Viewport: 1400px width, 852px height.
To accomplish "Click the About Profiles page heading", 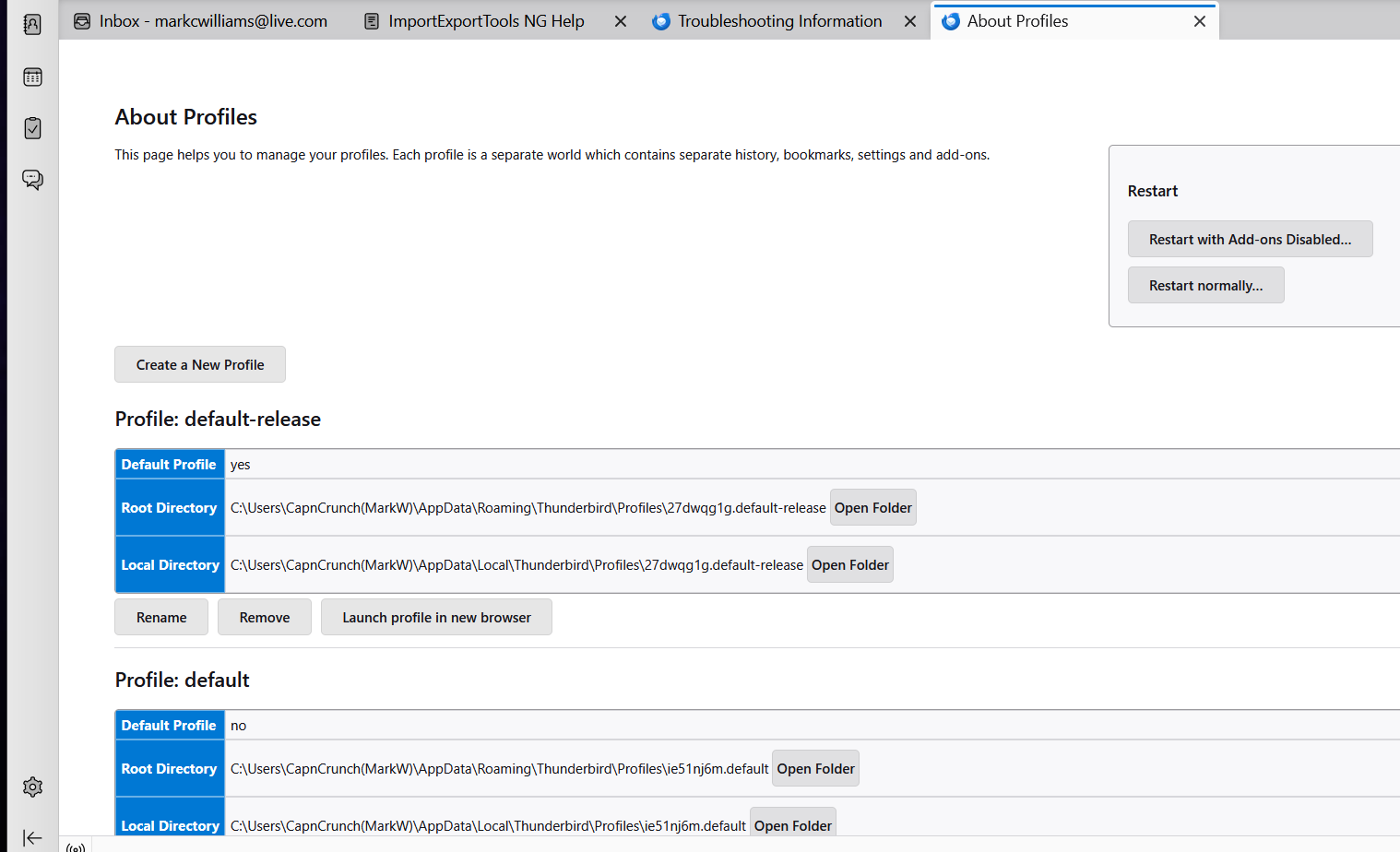I will click(x=186, y=117).
